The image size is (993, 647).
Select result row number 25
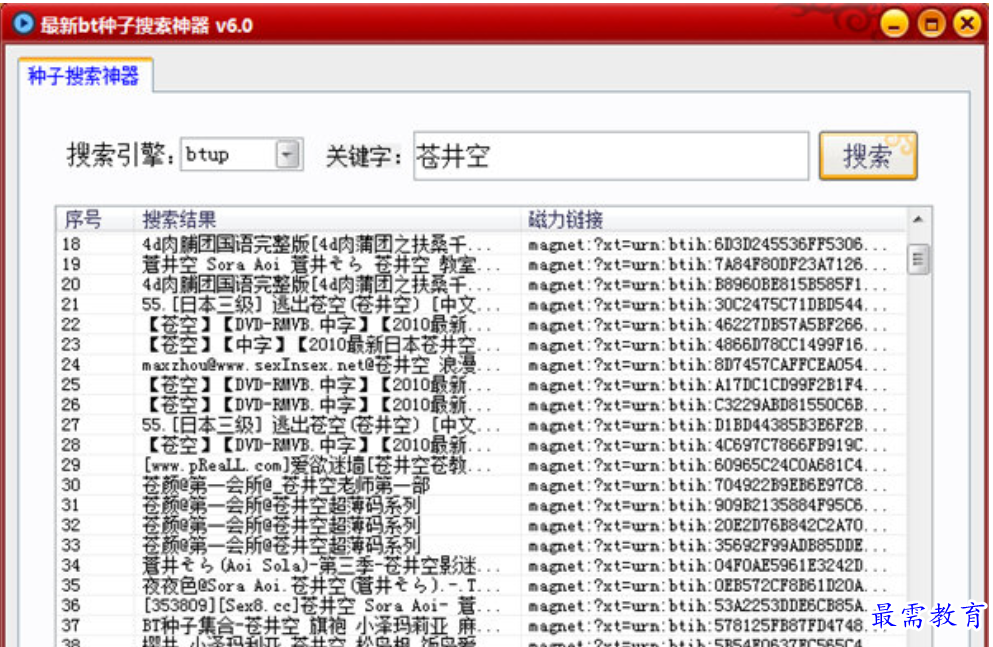(481, 385)
